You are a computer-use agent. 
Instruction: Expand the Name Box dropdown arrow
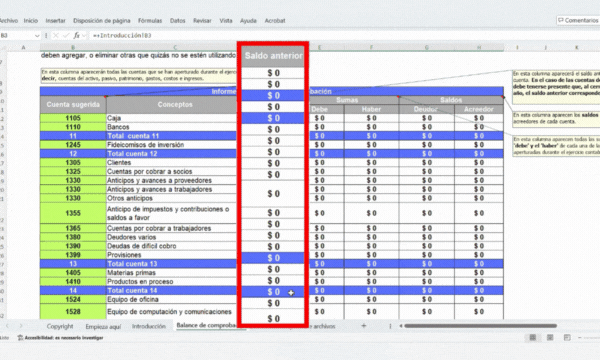(x=37, y=36)
